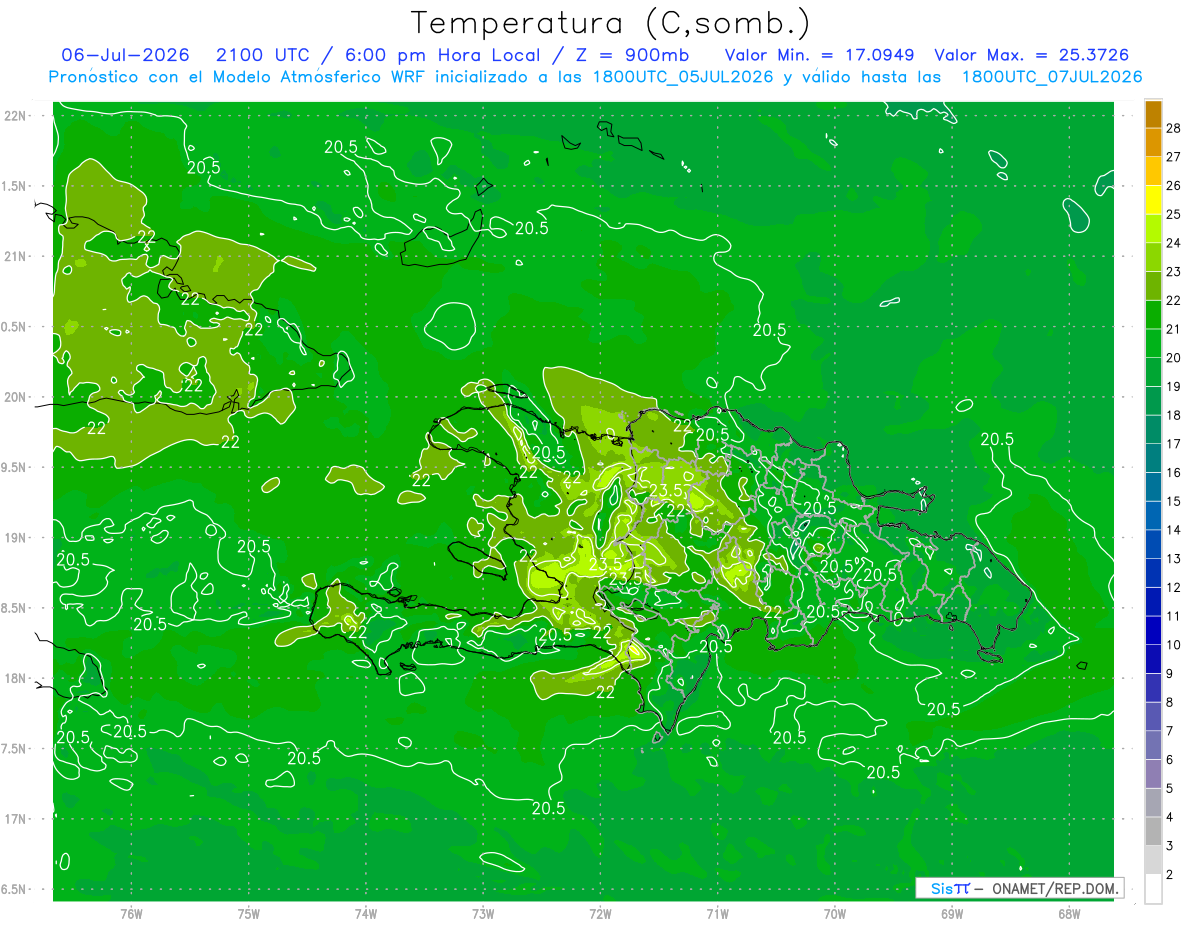This screenshot has height=927, width=1200.
Task: Click the color scale label "2"
Action: click(1170, 876)
